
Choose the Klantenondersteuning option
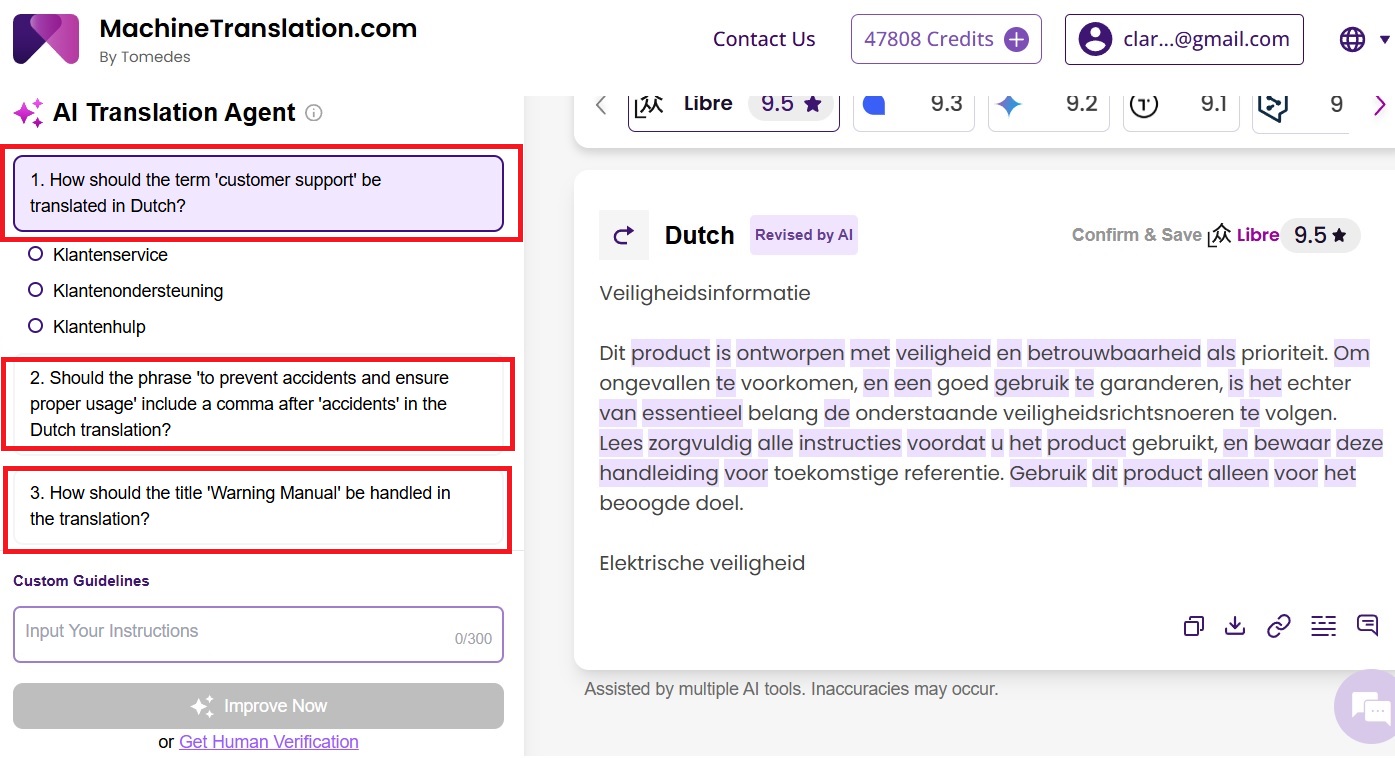pyautogui.click(x=36, y=291)
